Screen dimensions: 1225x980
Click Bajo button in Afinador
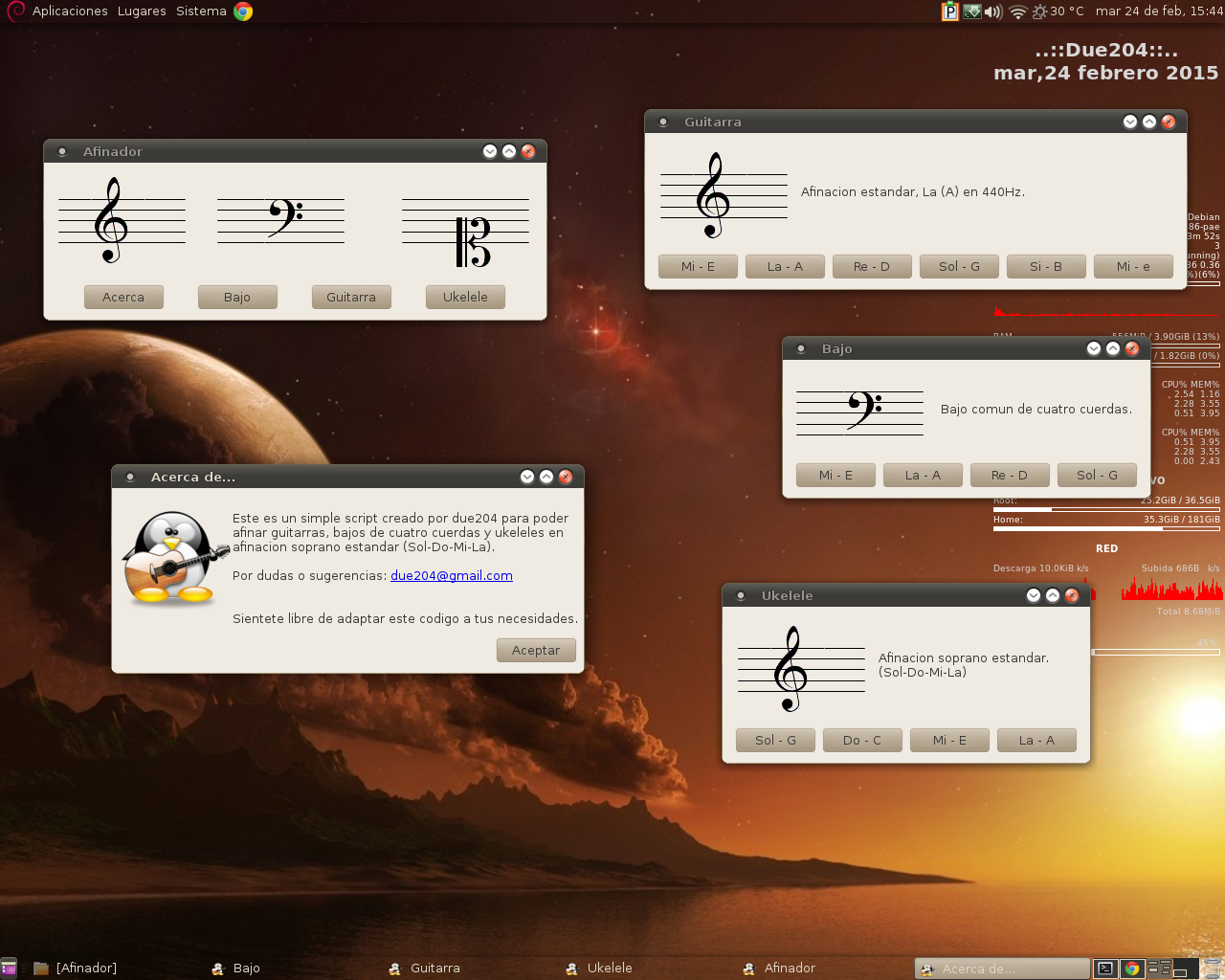[x=237, y=297]
